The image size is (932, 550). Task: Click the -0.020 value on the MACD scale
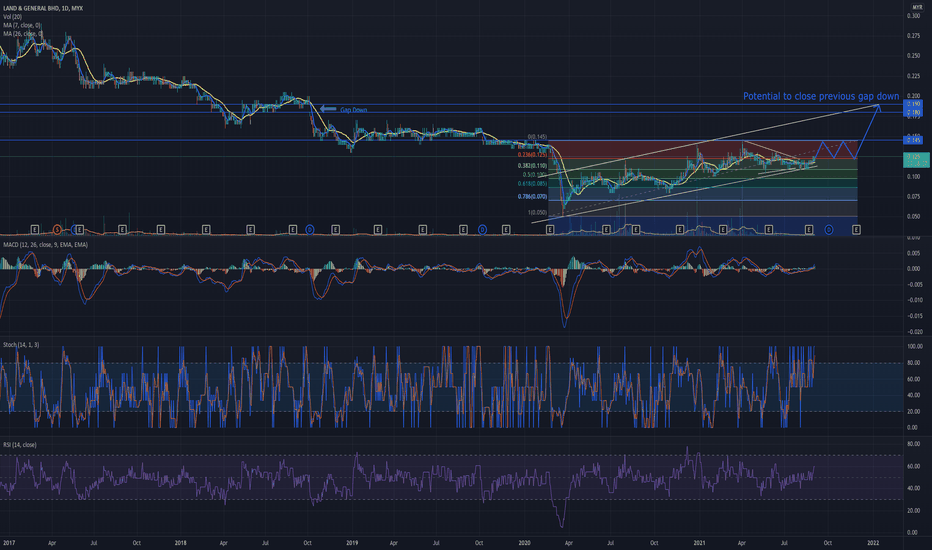(914, 331)
